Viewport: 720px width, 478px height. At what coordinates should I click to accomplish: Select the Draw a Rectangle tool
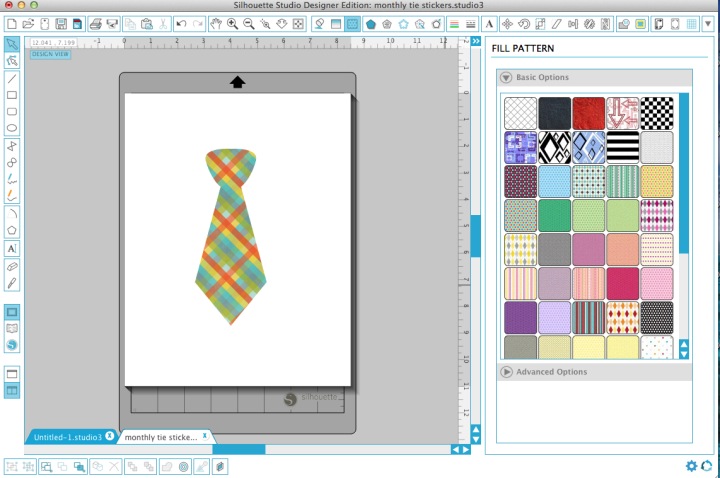tap(12, 95)
